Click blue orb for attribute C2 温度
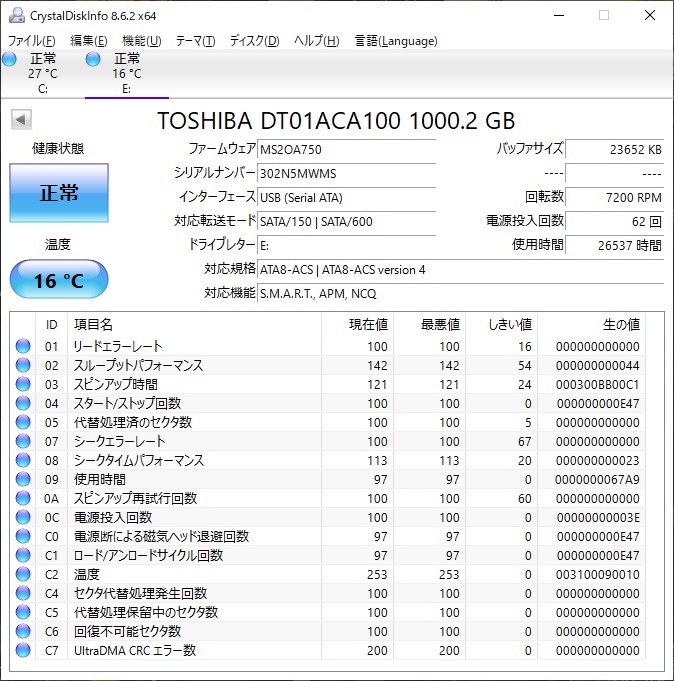 23,574
